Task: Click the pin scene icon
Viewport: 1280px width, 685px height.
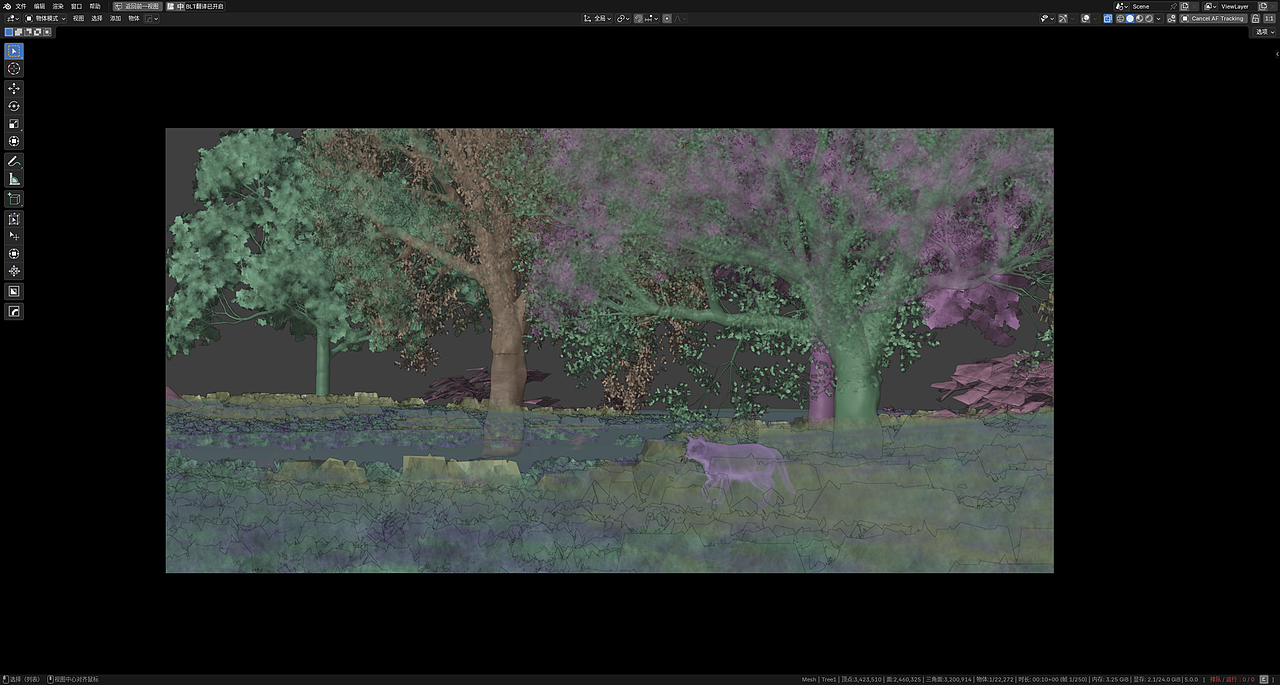Action: [x=1173, y=6]
